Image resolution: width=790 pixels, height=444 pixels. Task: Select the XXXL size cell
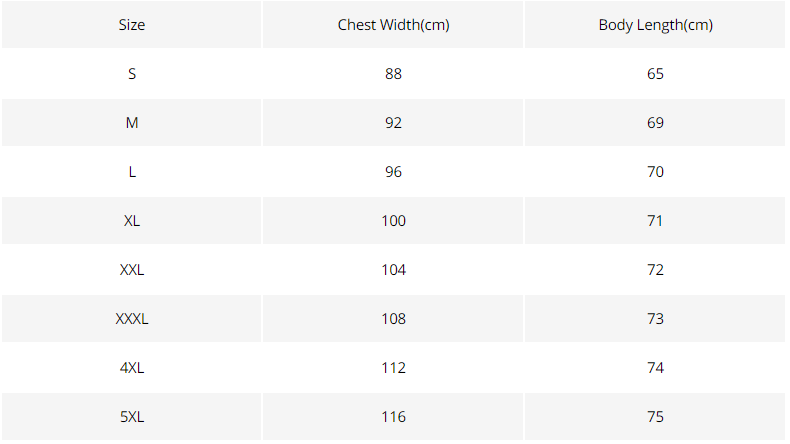click(131, 319)
